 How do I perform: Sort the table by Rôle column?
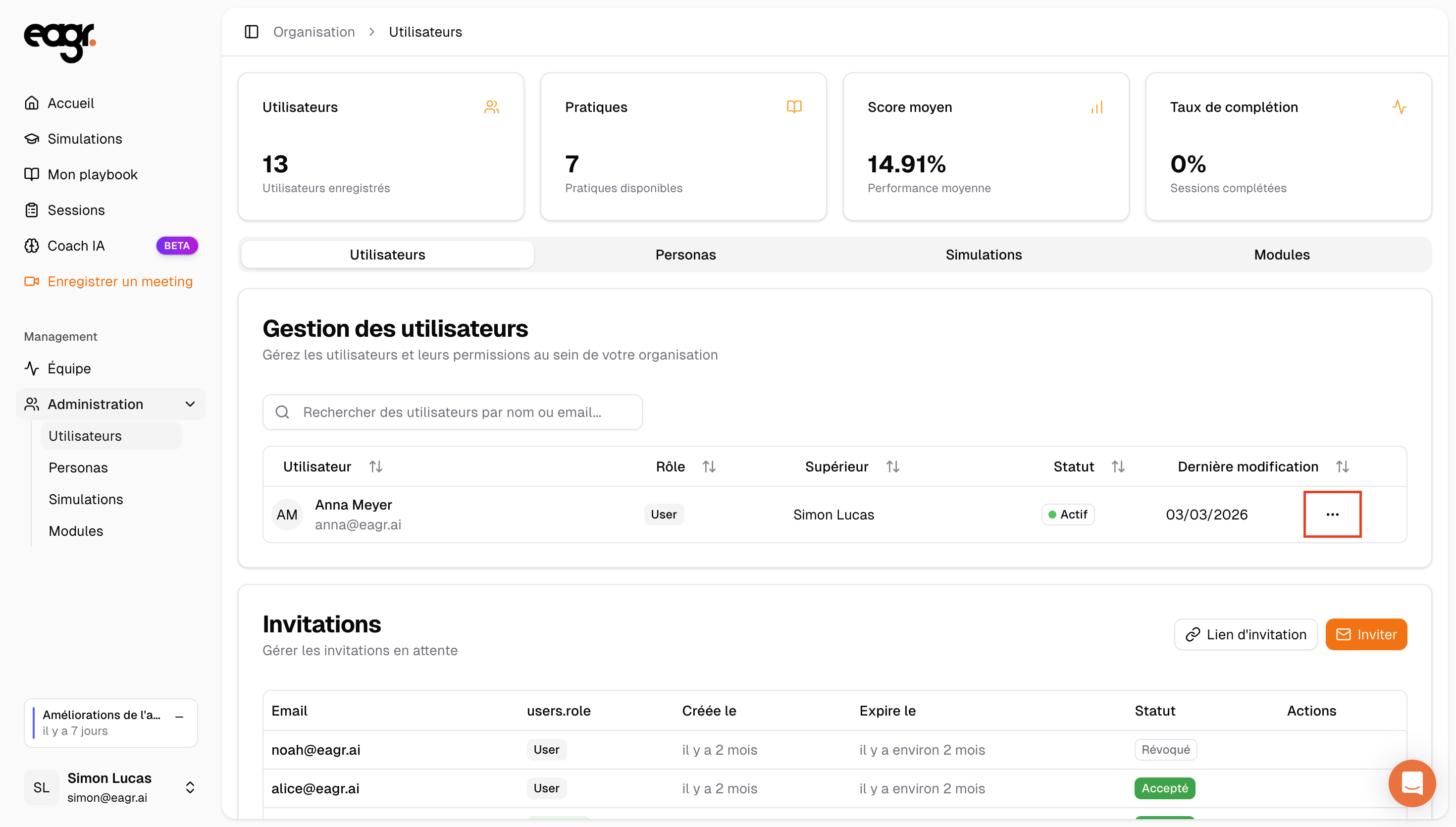click(x=708, y=466)
